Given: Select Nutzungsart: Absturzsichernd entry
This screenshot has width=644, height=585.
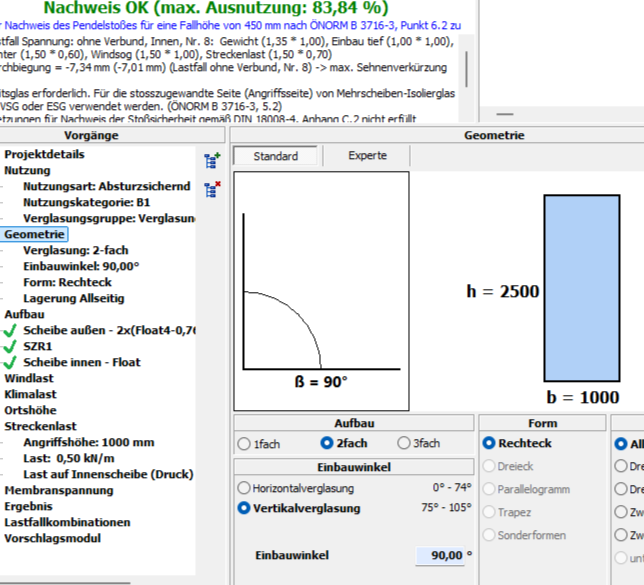Looking at the screenshot, I should 107,187.
